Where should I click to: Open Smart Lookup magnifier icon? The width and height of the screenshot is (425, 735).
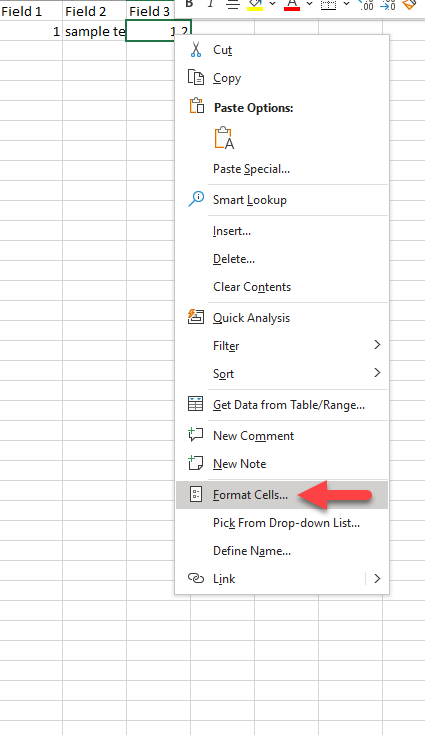[x=196, y=199]
